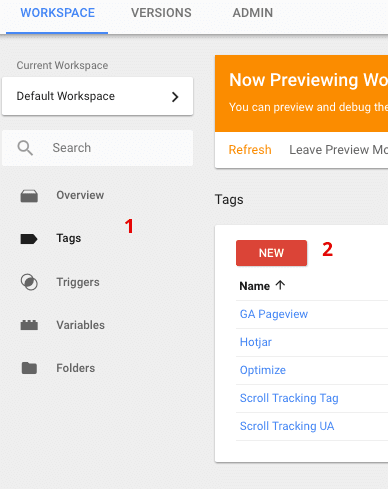Click the Triggers overlapping circles icon
Screen dimensions: 388x489
29,282
